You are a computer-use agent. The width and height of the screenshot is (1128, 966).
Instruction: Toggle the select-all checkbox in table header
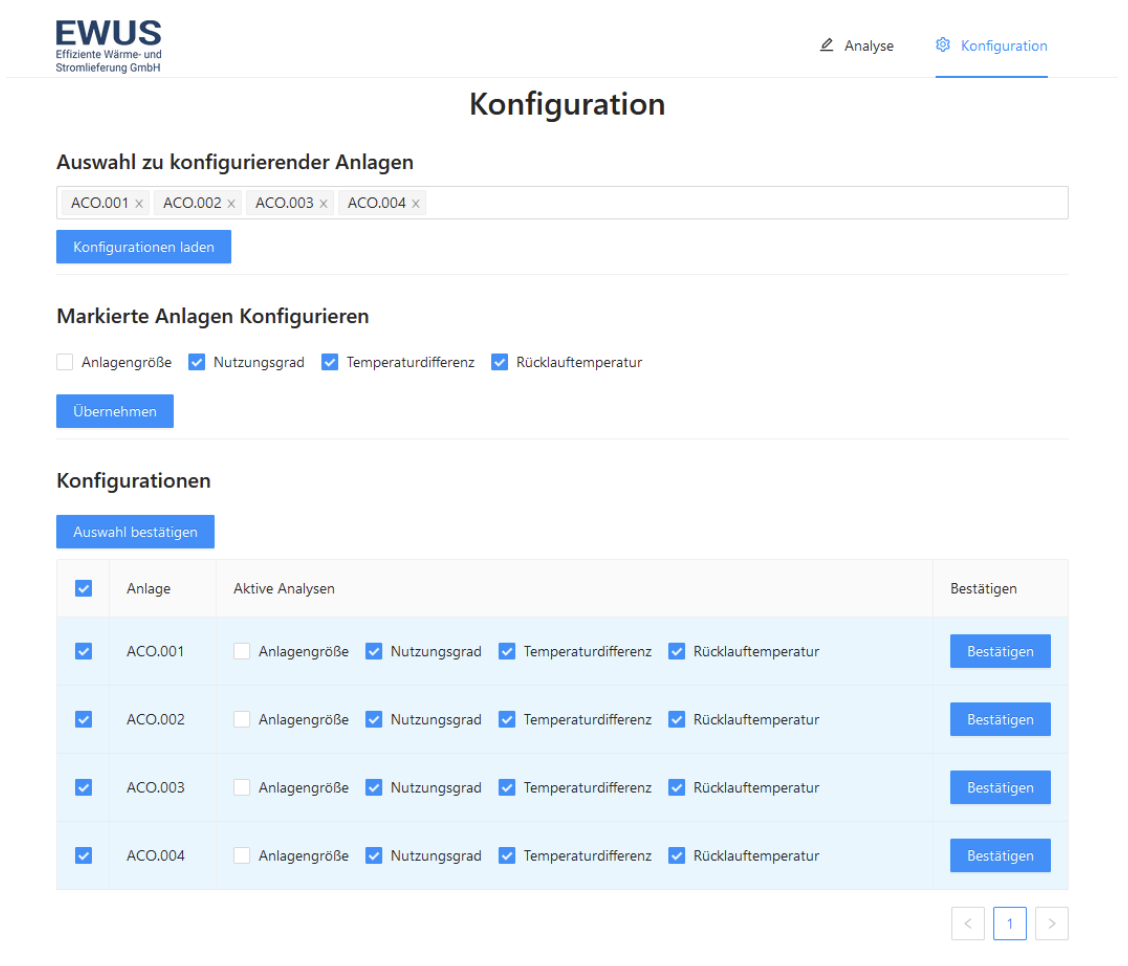click(84, 589)
